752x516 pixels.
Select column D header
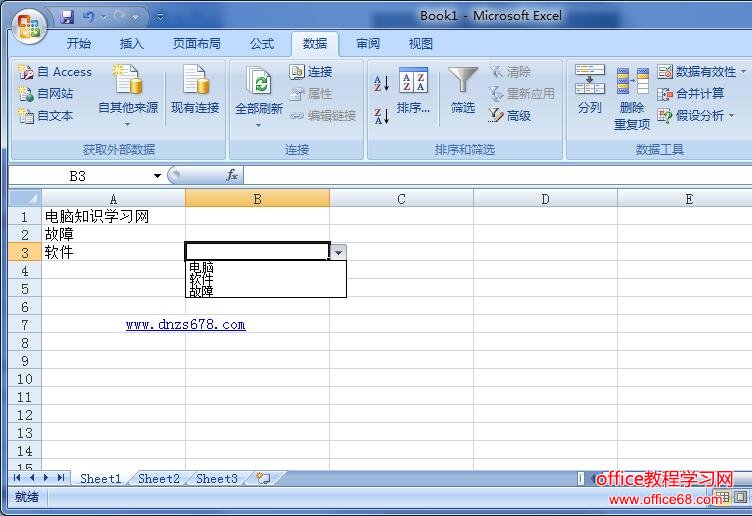[x=545, y=199]
